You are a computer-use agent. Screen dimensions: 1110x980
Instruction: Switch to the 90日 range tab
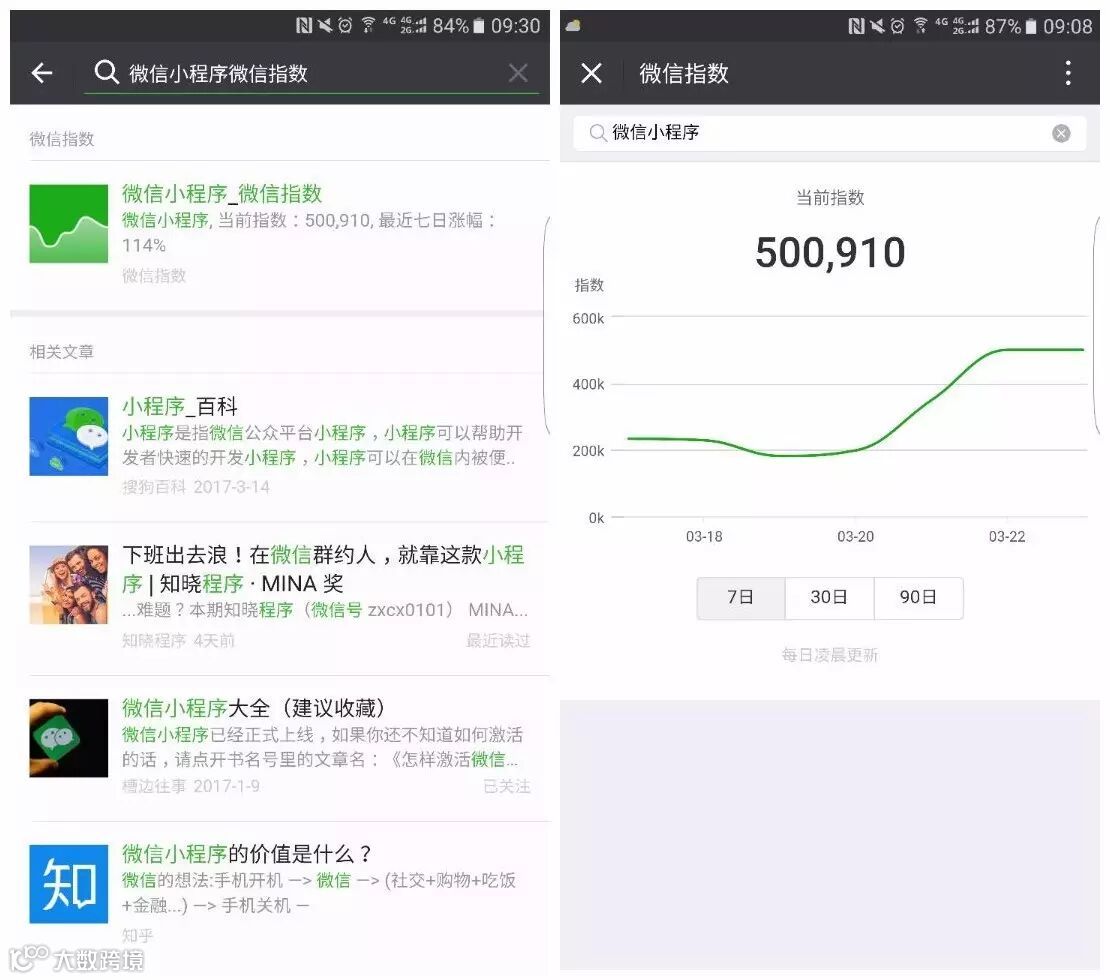[x=918, y=598]
